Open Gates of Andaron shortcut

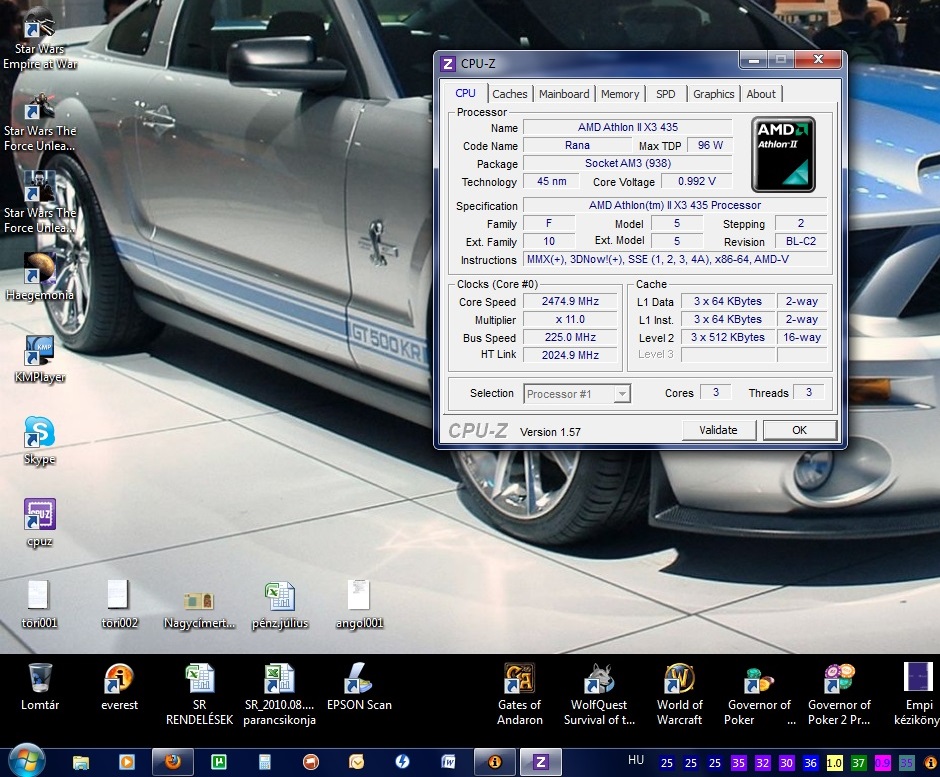tap(519, 694)
